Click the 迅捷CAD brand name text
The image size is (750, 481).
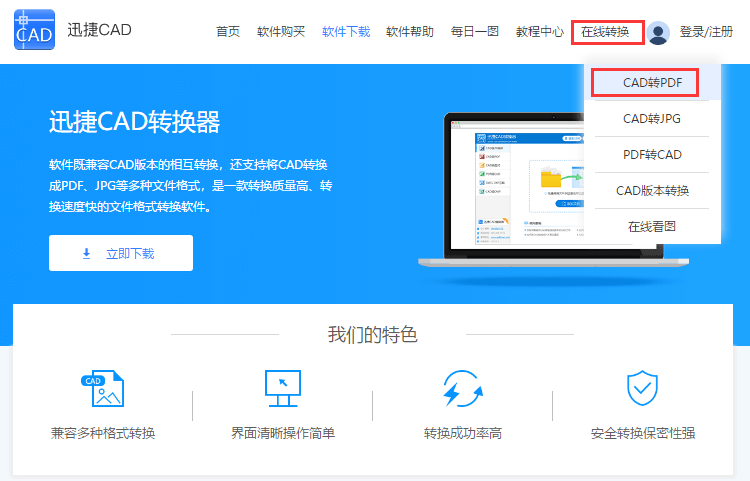(99, 30)
